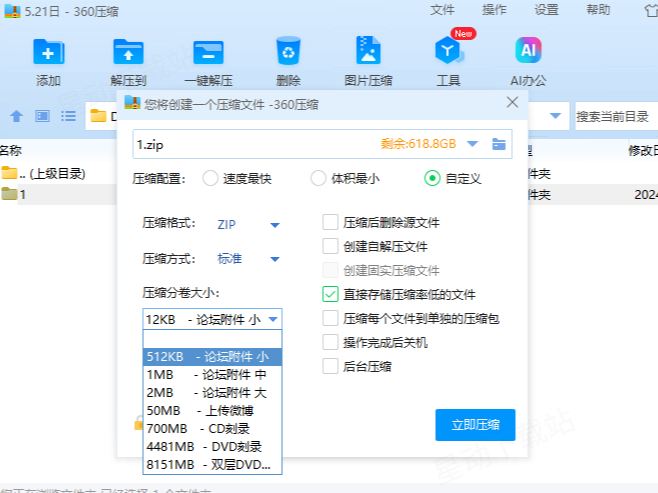Open the 文件 menu
The height and width of the screenshot is (493, 658).
(442, 10)
